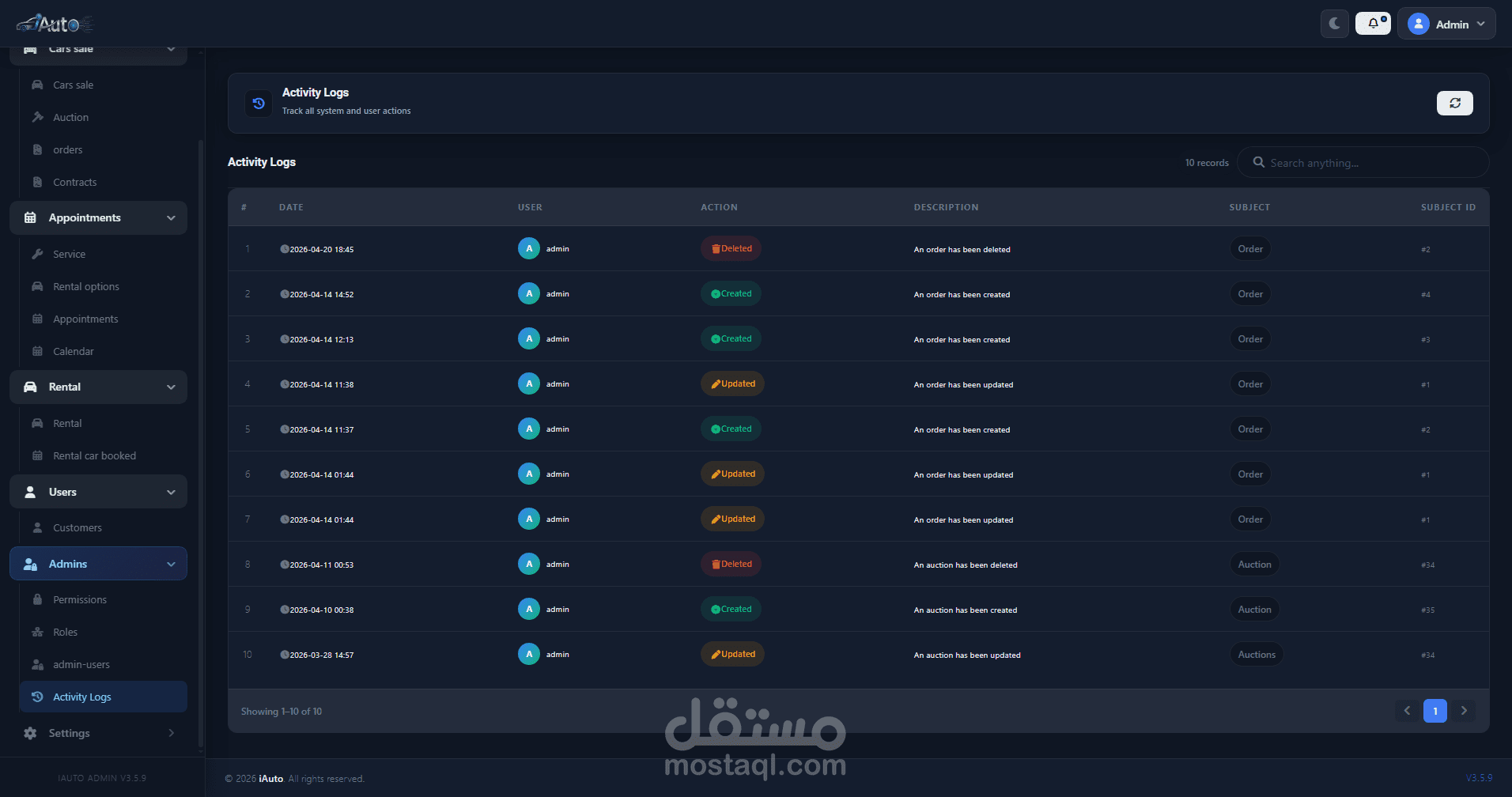1512x797 pixels.
Task: Click the Activity Logs history icon in header
Action: pyautogui.click(x=259, y=104)
